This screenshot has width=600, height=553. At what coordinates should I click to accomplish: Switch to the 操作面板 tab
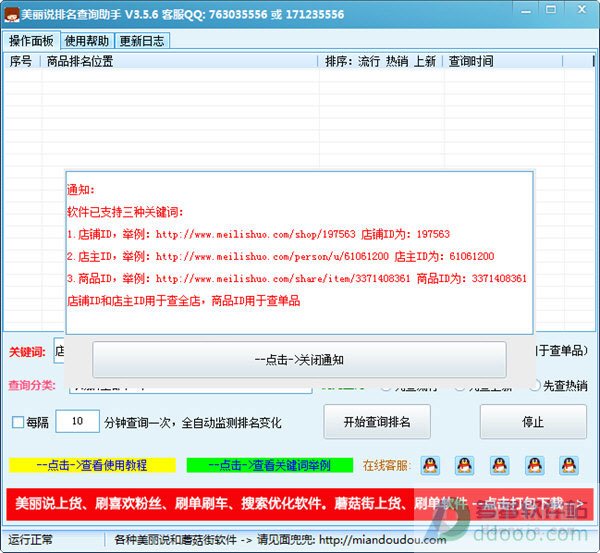(31, 41)
